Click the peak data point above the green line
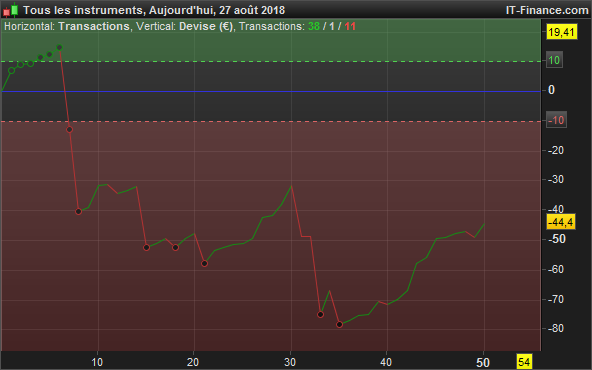This screenshot has width=592, height=370. click(59, 48)
